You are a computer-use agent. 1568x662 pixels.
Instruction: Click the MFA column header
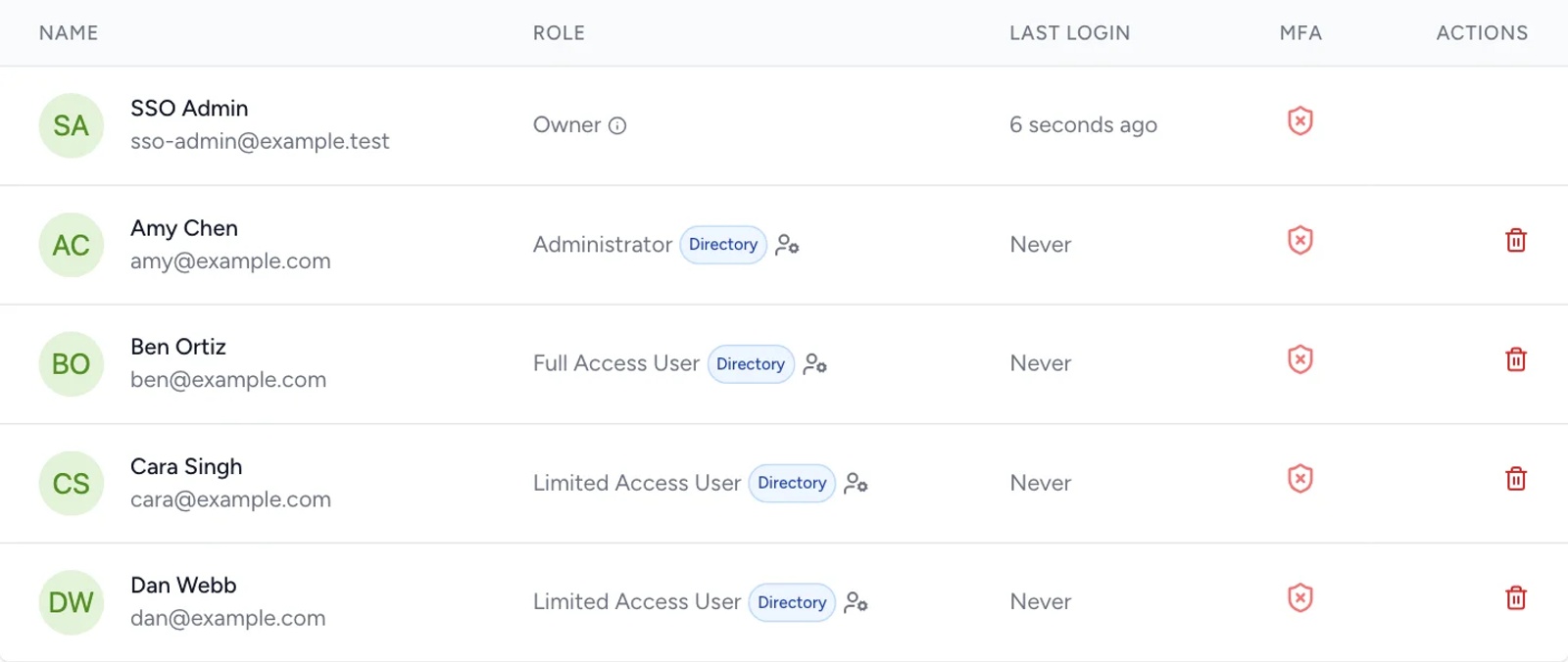click(x=1300, y=33)
